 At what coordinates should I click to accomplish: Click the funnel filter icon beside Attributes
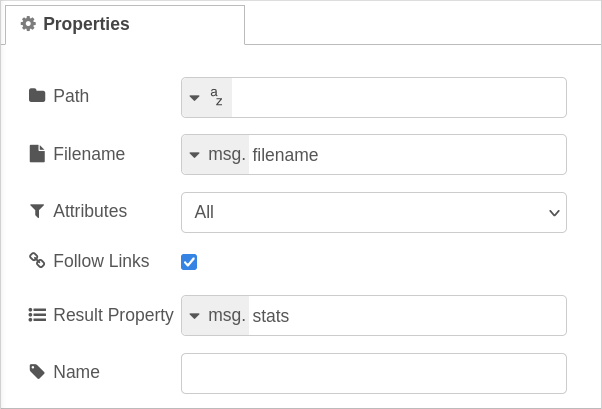click(x=37, y=211)
